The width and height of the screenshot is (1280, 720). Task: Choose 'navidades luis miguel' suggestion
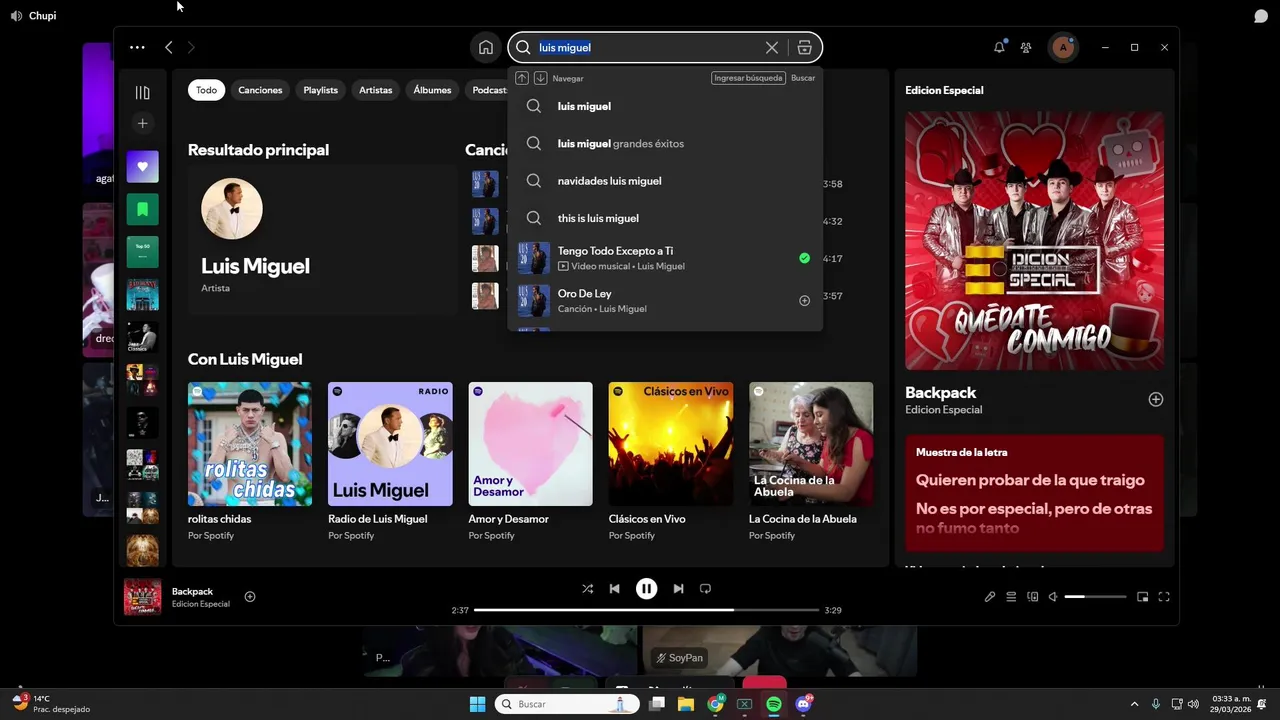tap(665, 181)
